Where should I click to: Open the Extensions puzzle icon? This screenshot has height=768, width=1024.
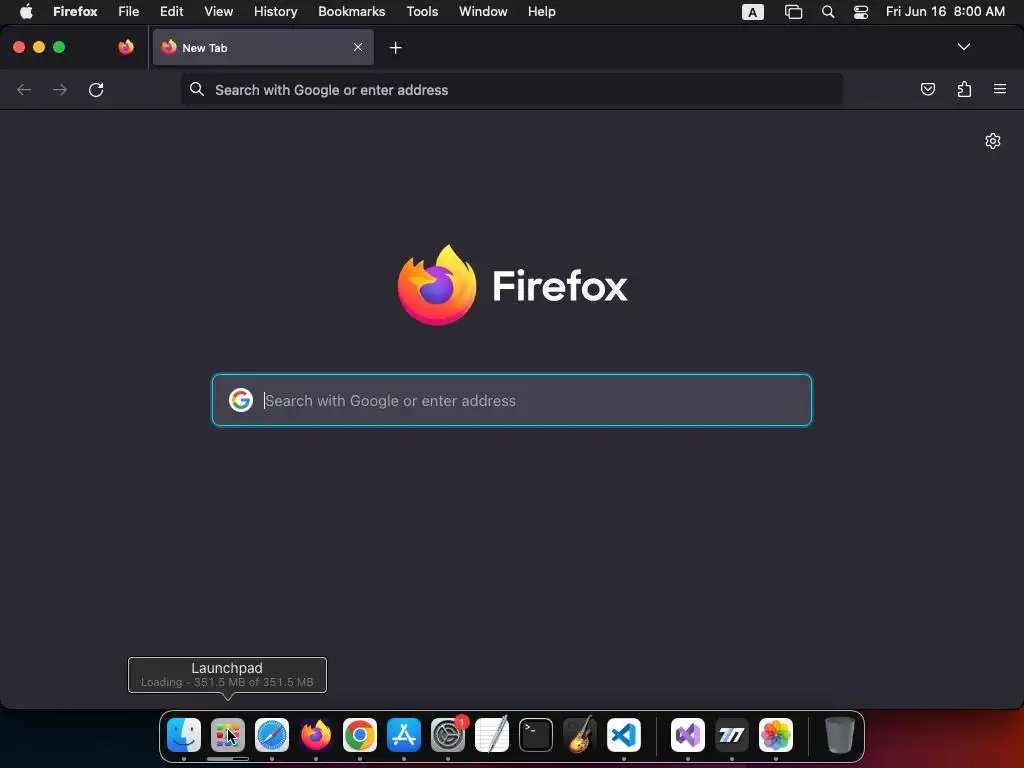click(x=964, y=89)
